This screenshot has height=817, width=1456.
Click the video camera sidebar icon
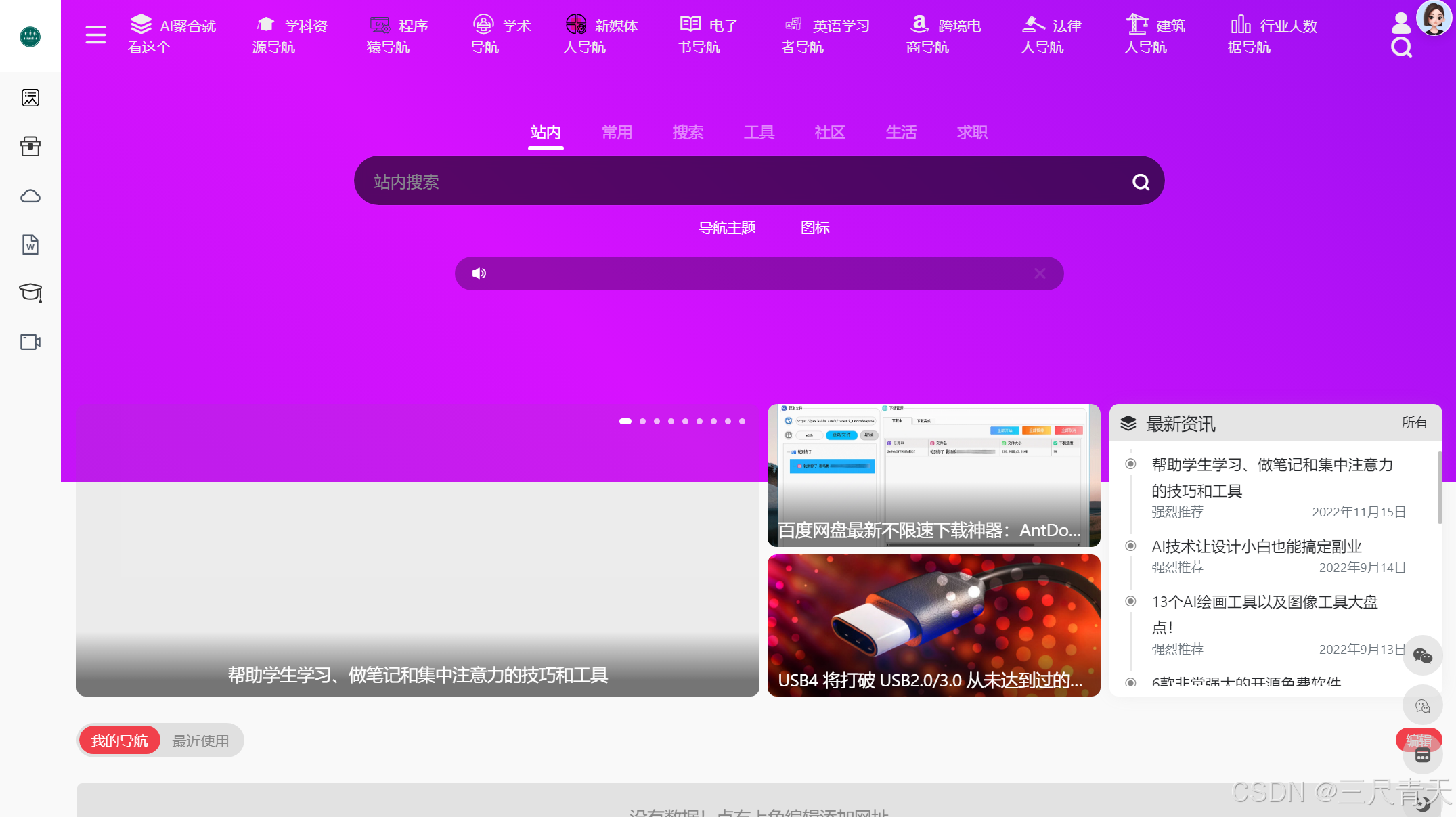30,342
